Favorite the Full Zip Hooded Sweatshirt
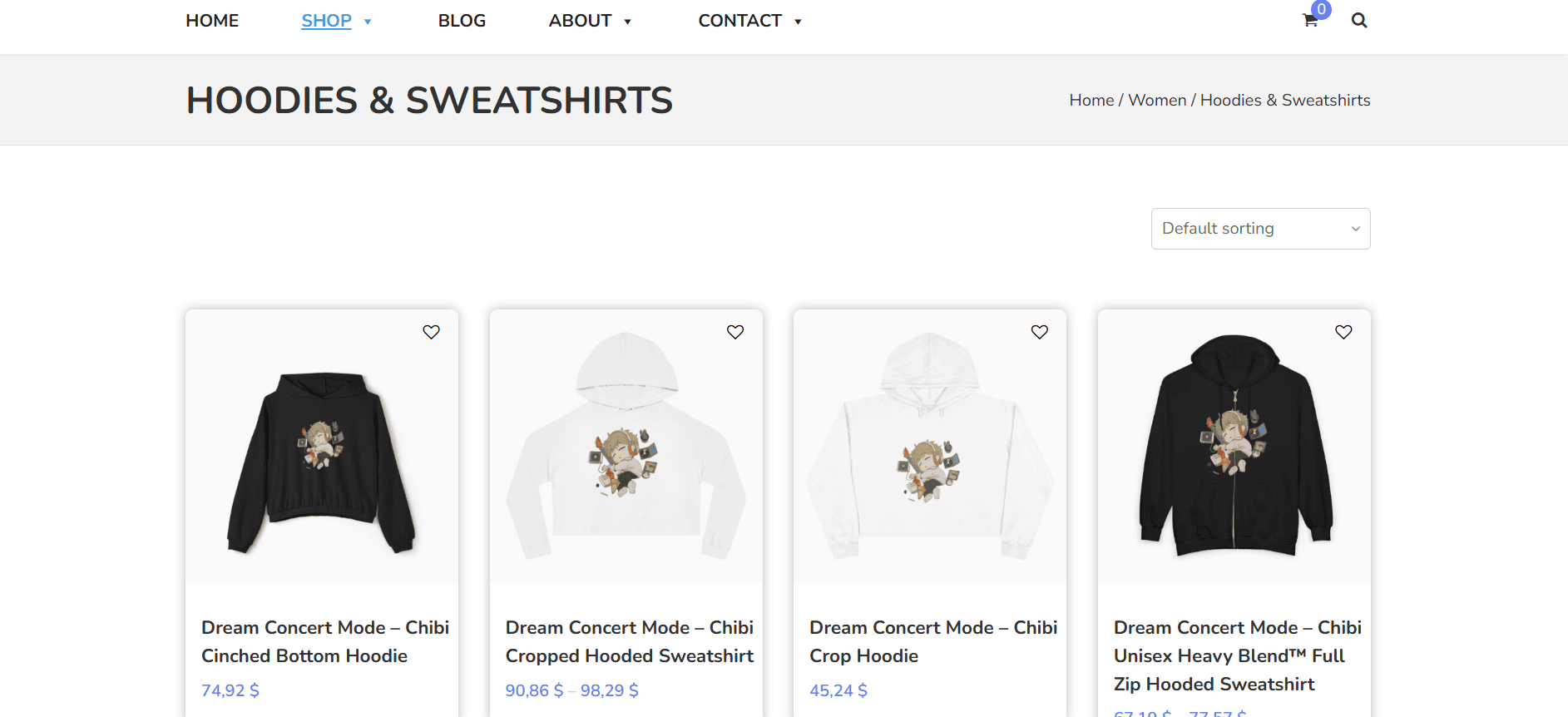Viewport: 1568px width, 717px height. click(1343, 332)
